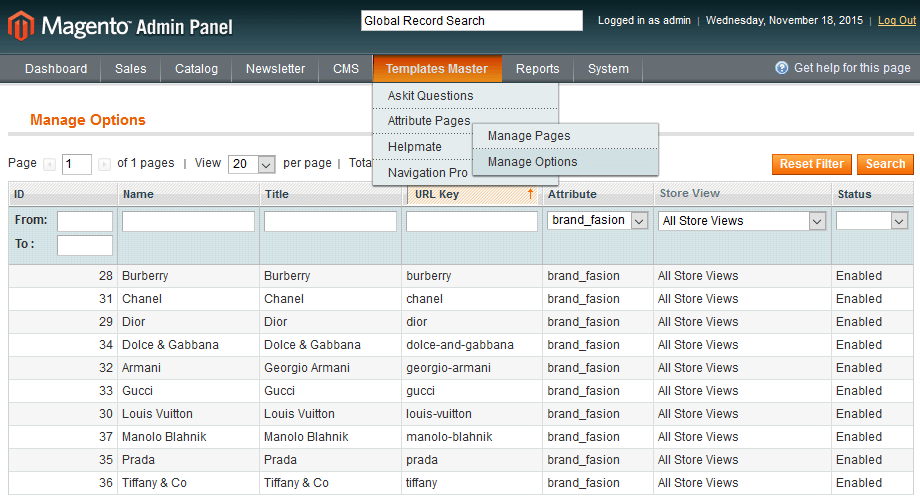This screenshot has width=920, height=500.
Task: Go to next page arrow icon
Action: pos(104,164)
